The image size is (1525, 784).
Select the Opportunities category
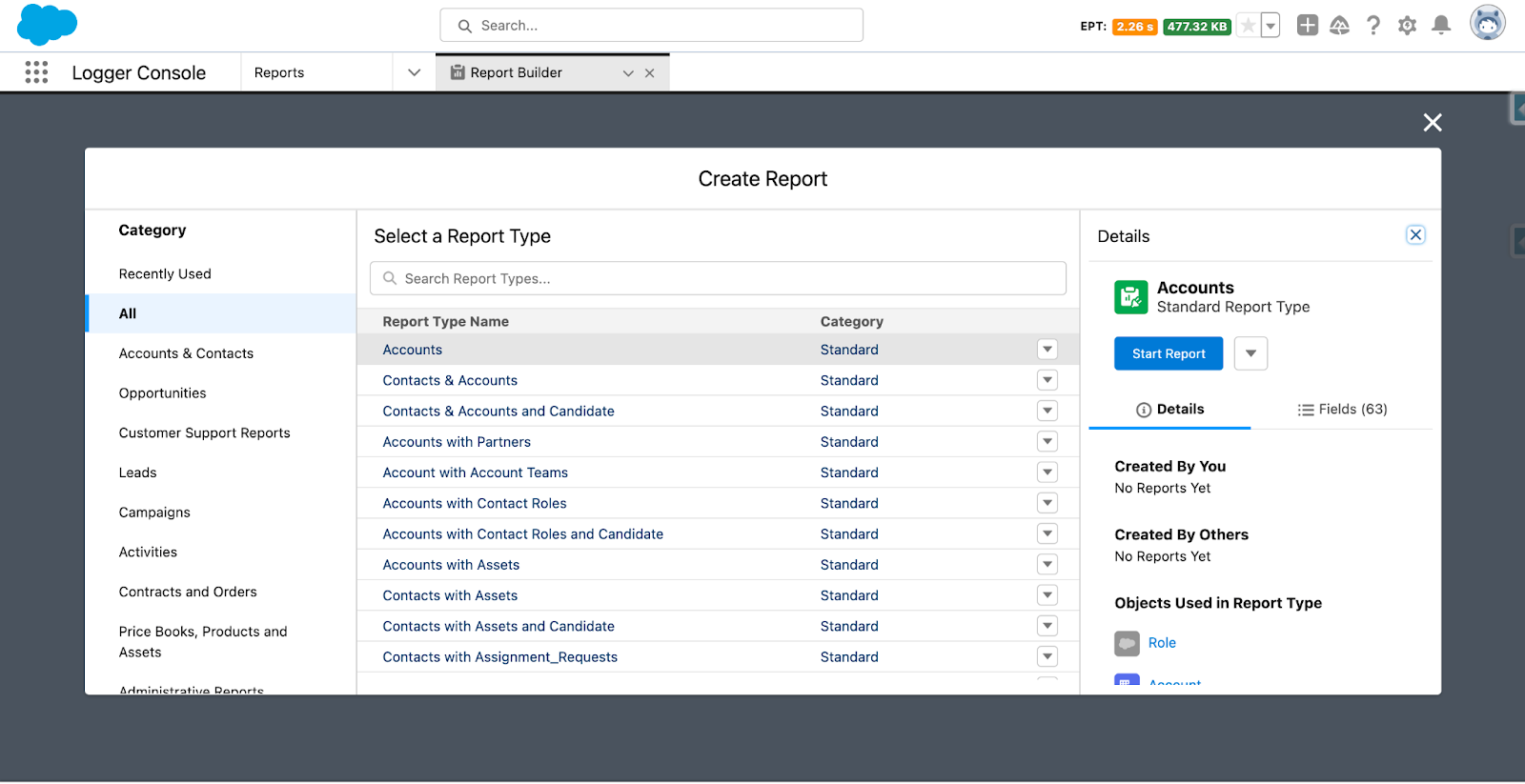point(162,393)
